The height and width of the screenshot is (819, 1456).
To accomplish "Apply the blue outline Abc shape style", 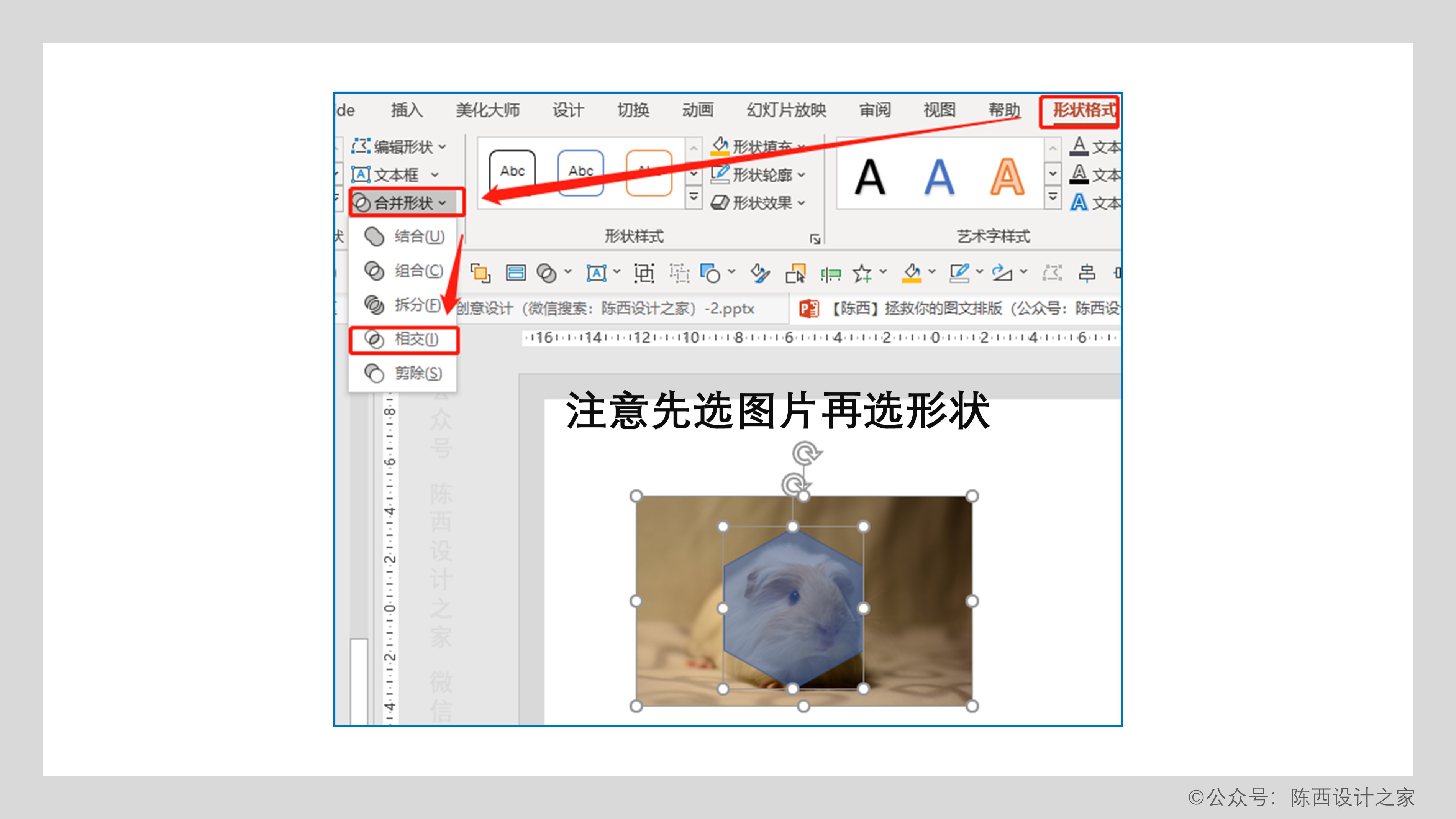I will coord(580,172).
